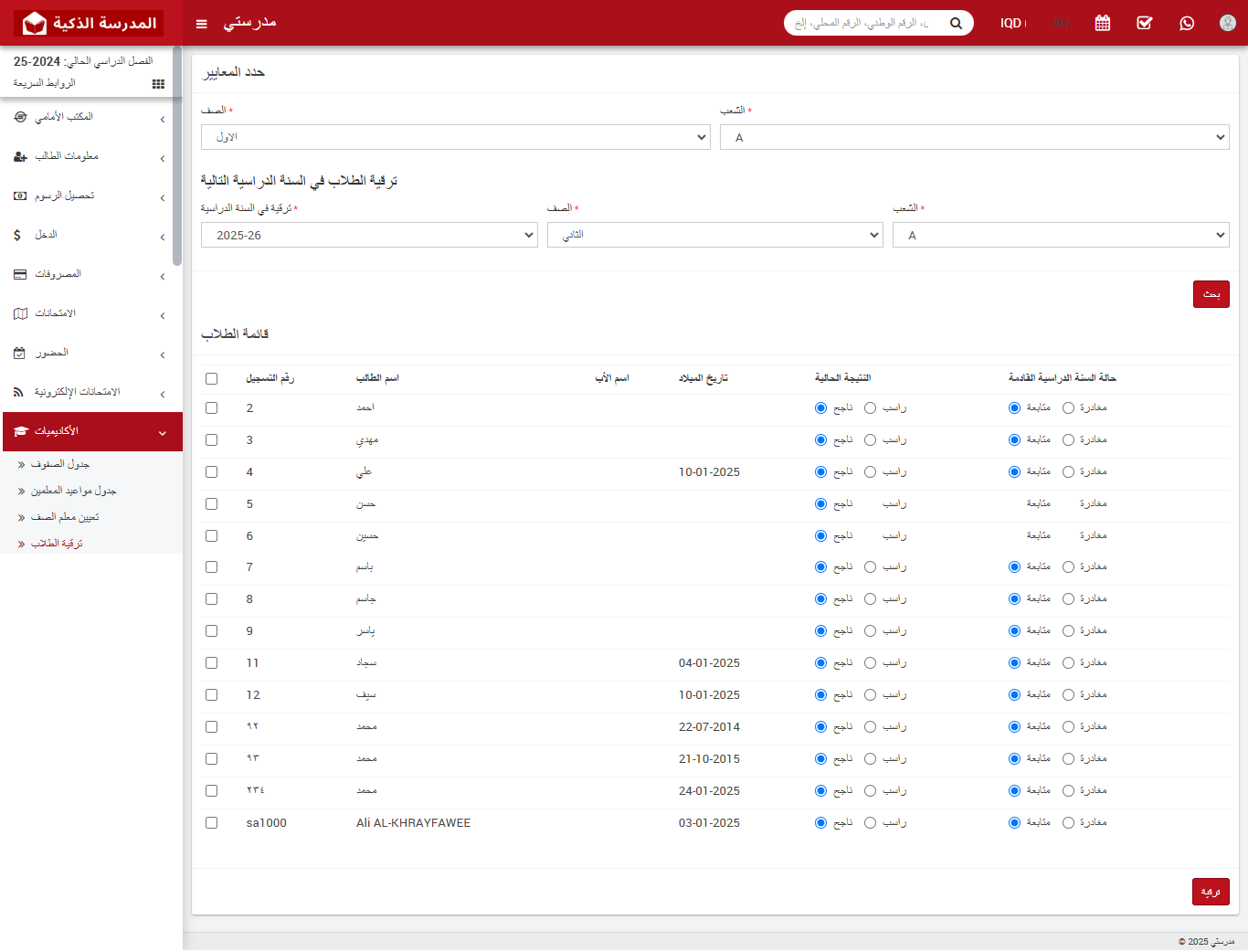The width and height of the screenshot is (1248, 952).
Task: Check the box for registration number 4
Action: [x=212, y=472]
